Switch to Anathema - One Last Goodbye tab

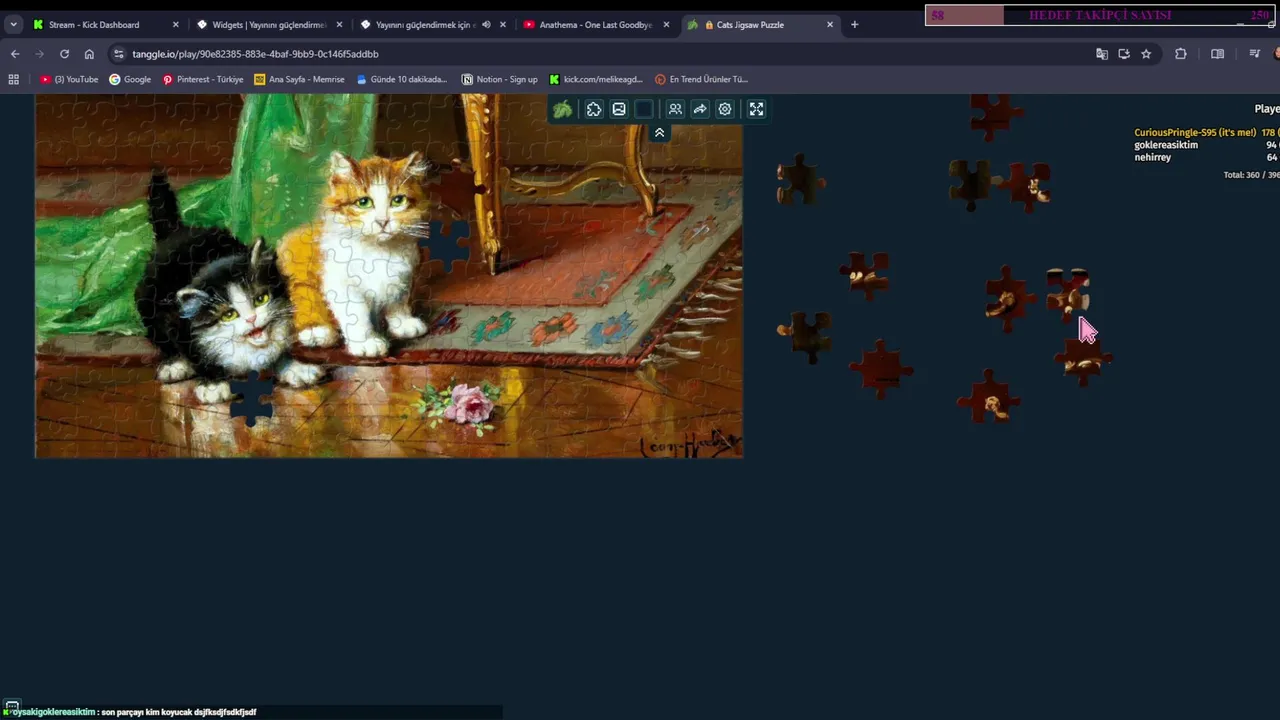pos(597,24)
